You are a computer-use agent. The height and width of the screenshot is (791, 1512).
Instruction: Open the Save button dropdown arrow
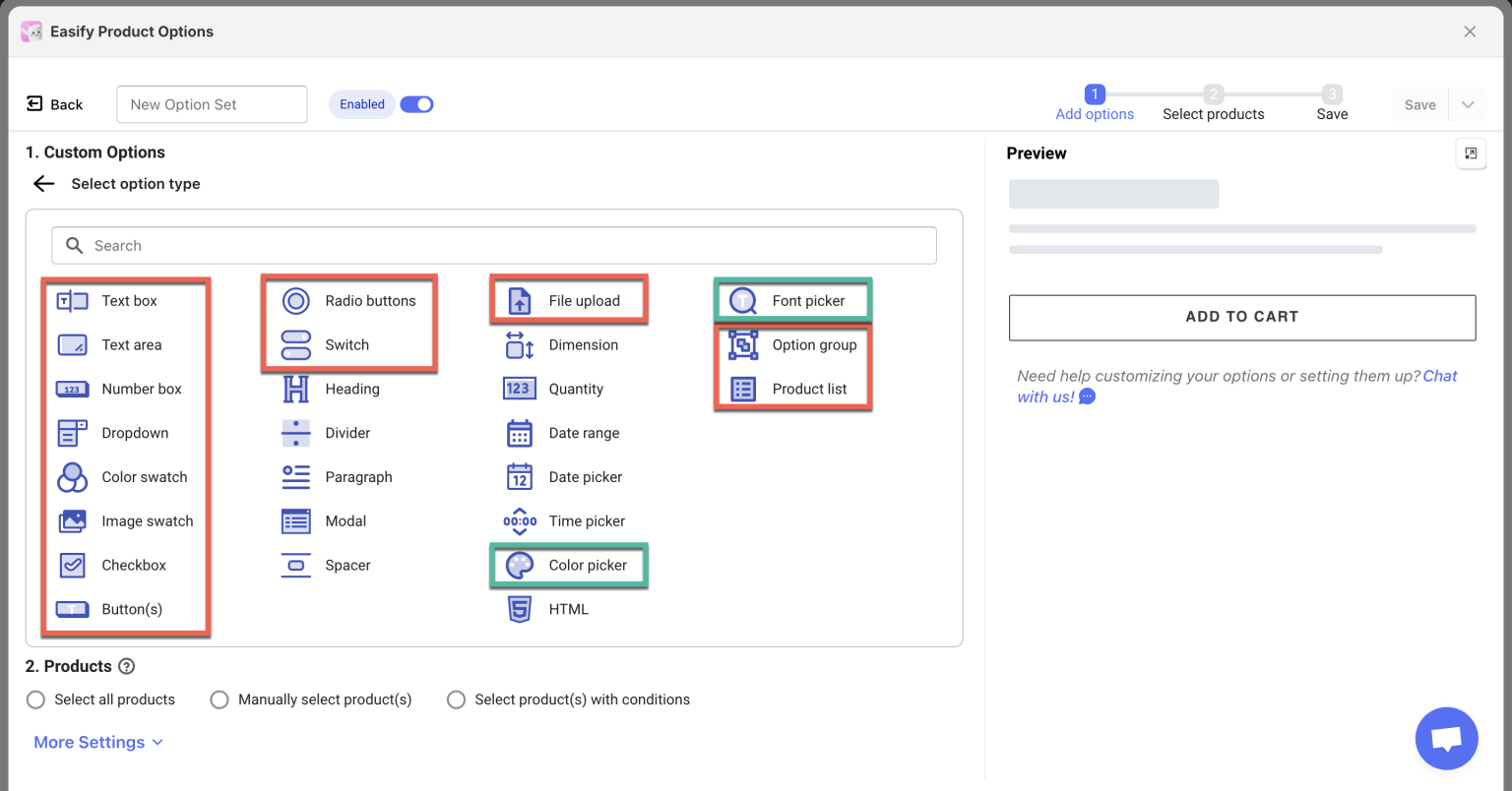(x=1468, y=105)
